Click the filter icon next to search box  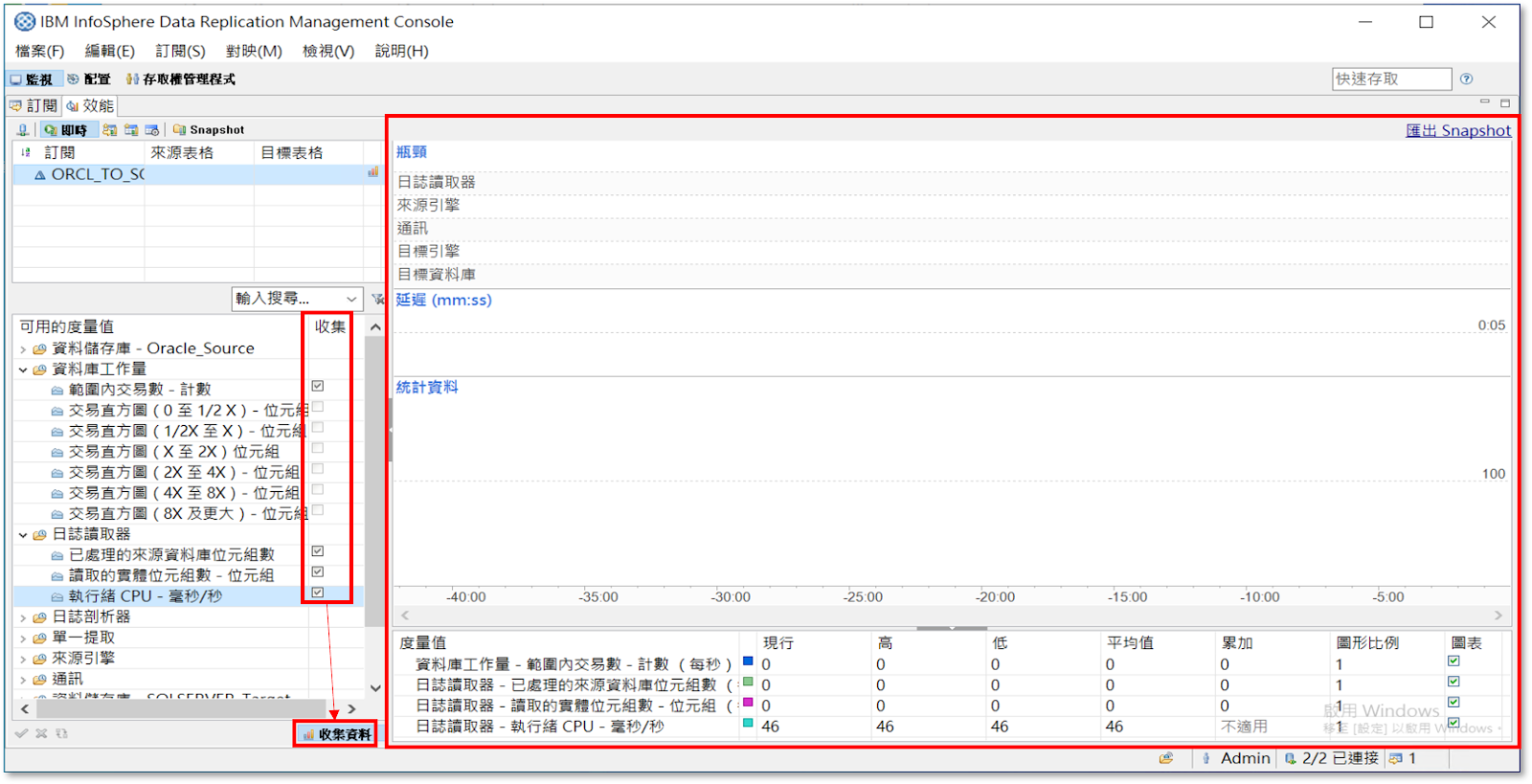point(377,299)
